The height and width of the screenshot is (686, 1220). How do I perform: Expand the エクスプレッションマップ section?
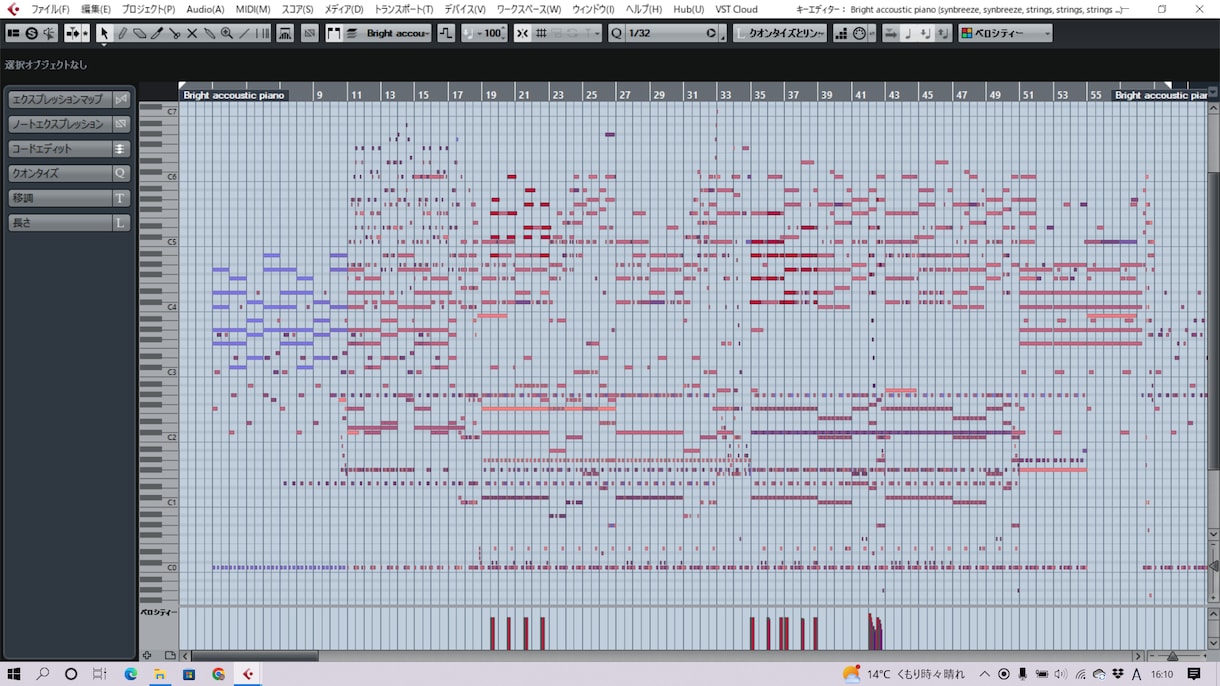coord(69,100)
